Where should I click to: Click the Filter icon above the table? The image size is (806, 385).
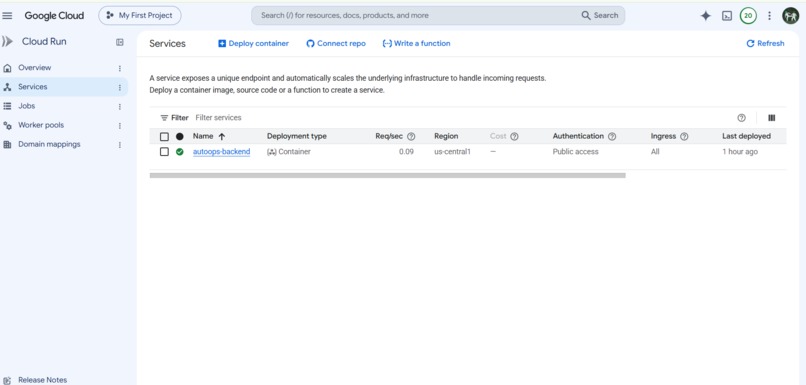tap(164, 118)
